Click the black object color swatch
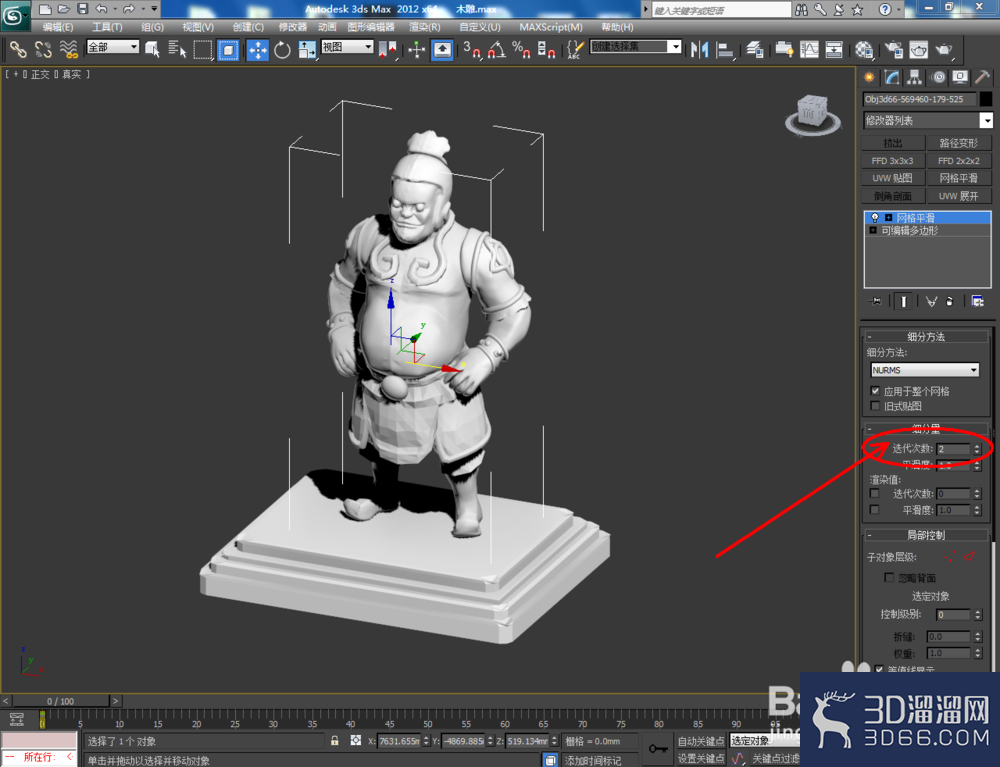1000x767 pixels. [985, 99]
